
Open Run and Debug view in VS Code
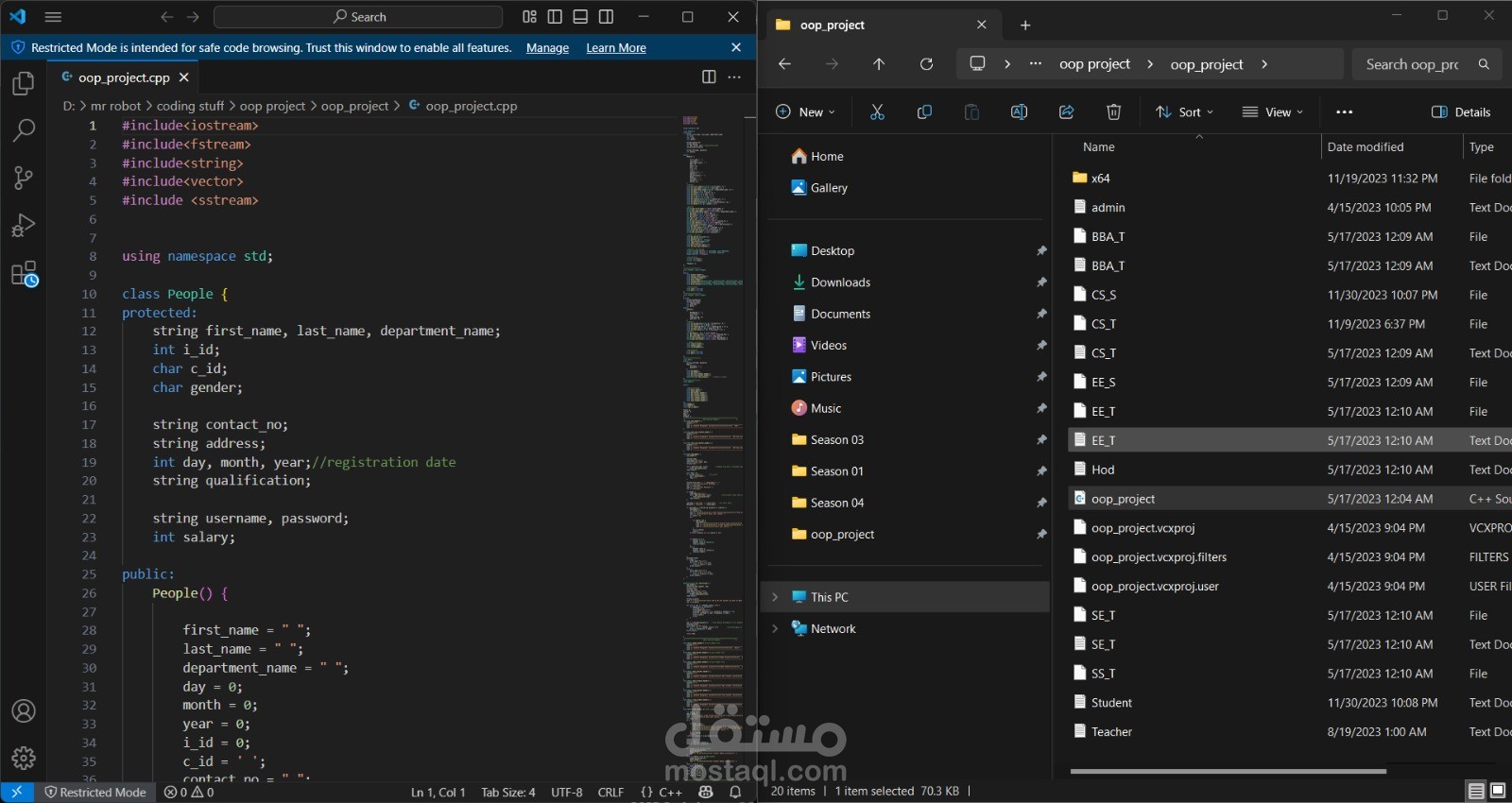pos(24,225)
